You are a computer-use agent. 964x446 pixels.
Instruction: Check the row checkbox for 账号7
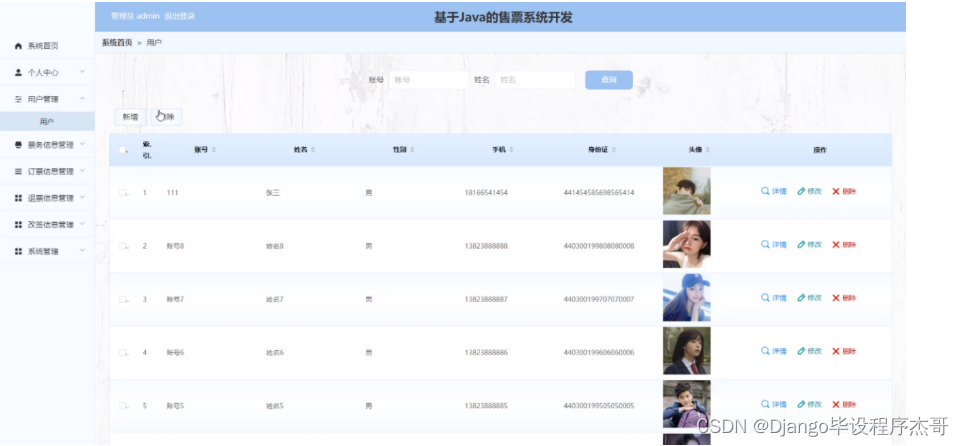coord(122,299)
